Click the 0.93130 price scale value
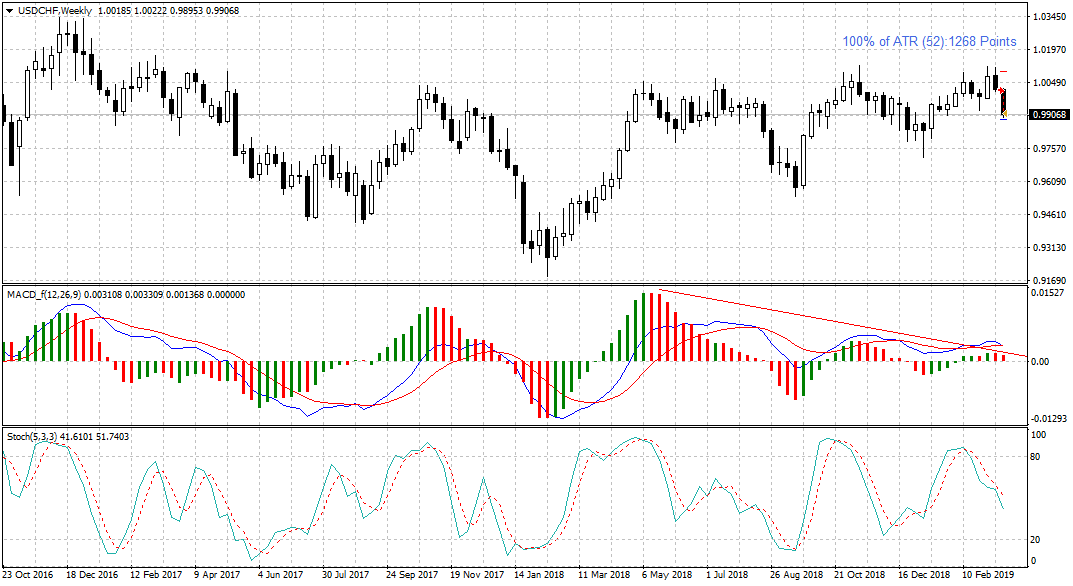The width and height of the screenshot is (1073, 586). click(1050, 247)
